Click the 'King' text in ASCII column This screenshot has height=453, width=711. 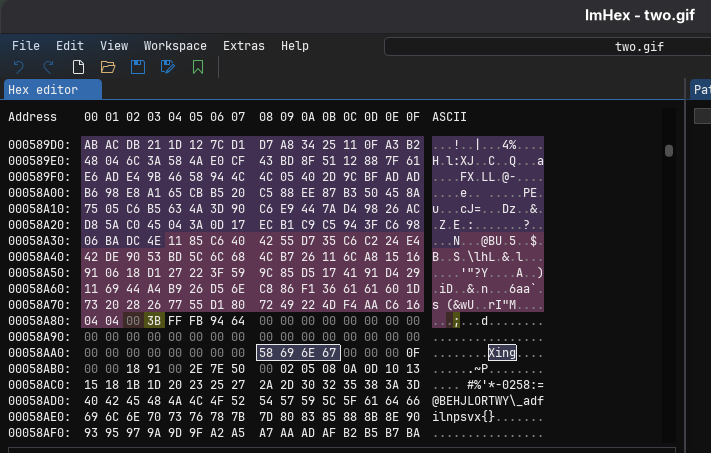tap(502, 352)
